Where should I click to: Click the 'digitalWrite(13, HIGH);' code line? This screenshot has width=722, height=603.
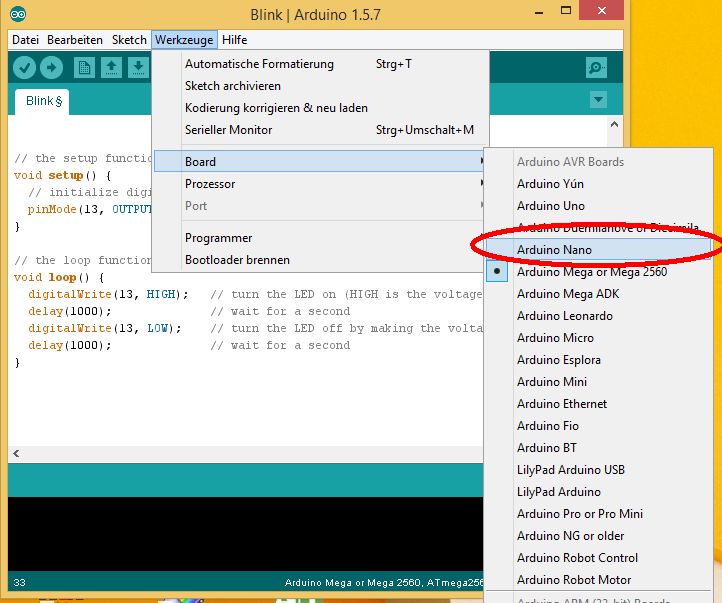tap(108, 295)
